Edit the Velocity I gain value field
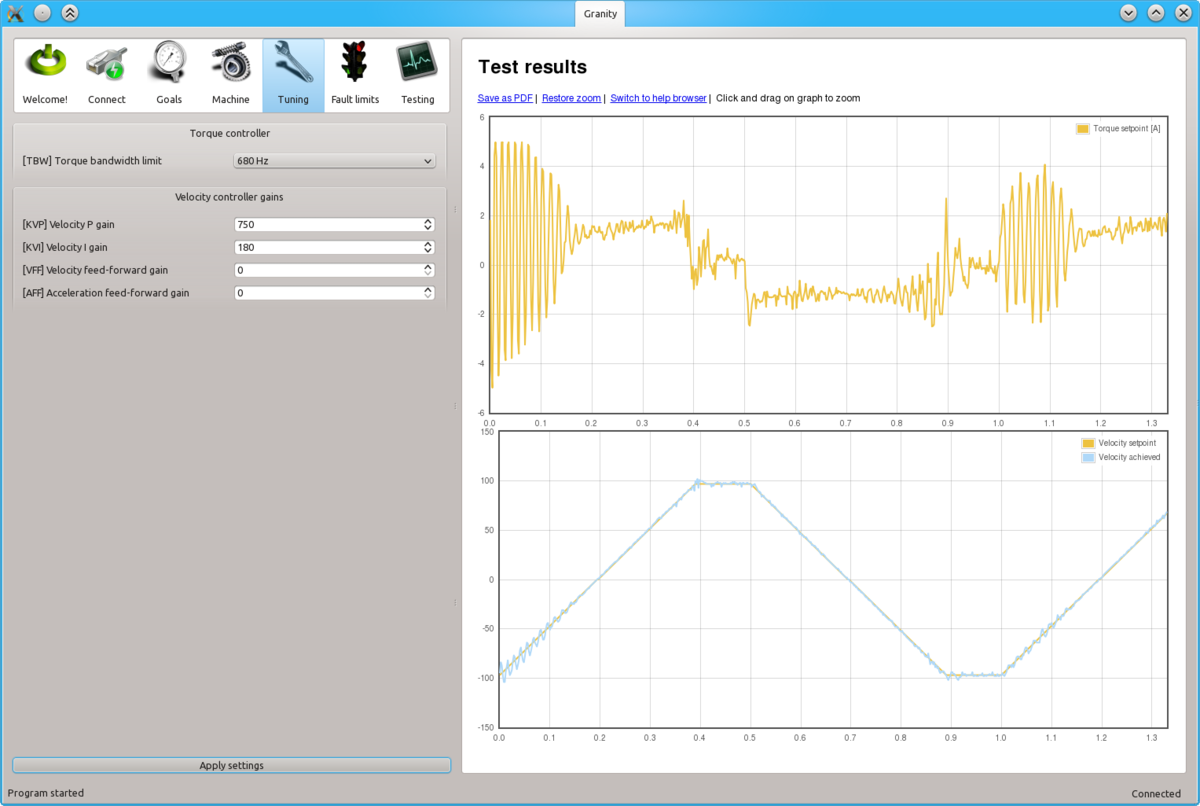 [320, 247]
